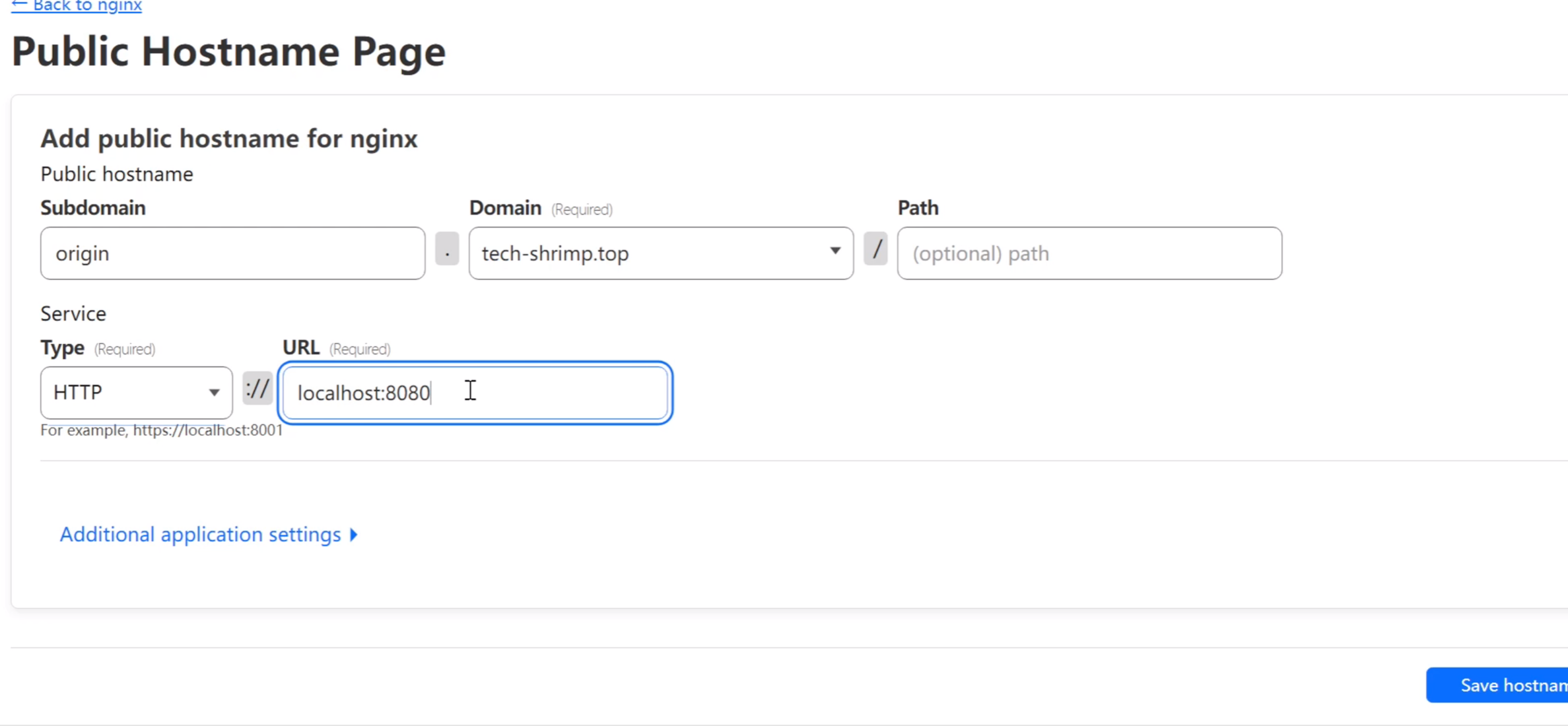Click the Public Hostname Page heading
The height and width of the screenshot is (726, 1568).
(x=228, y=51)
